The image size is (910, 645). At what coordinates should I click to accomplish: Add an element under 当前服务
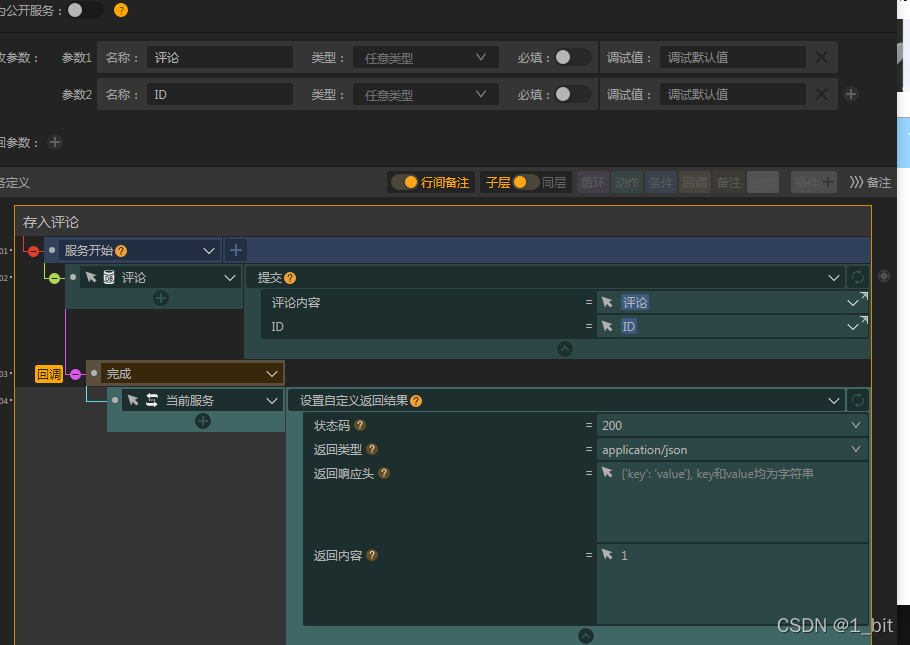pyautogui.click(x=203, y=421)
